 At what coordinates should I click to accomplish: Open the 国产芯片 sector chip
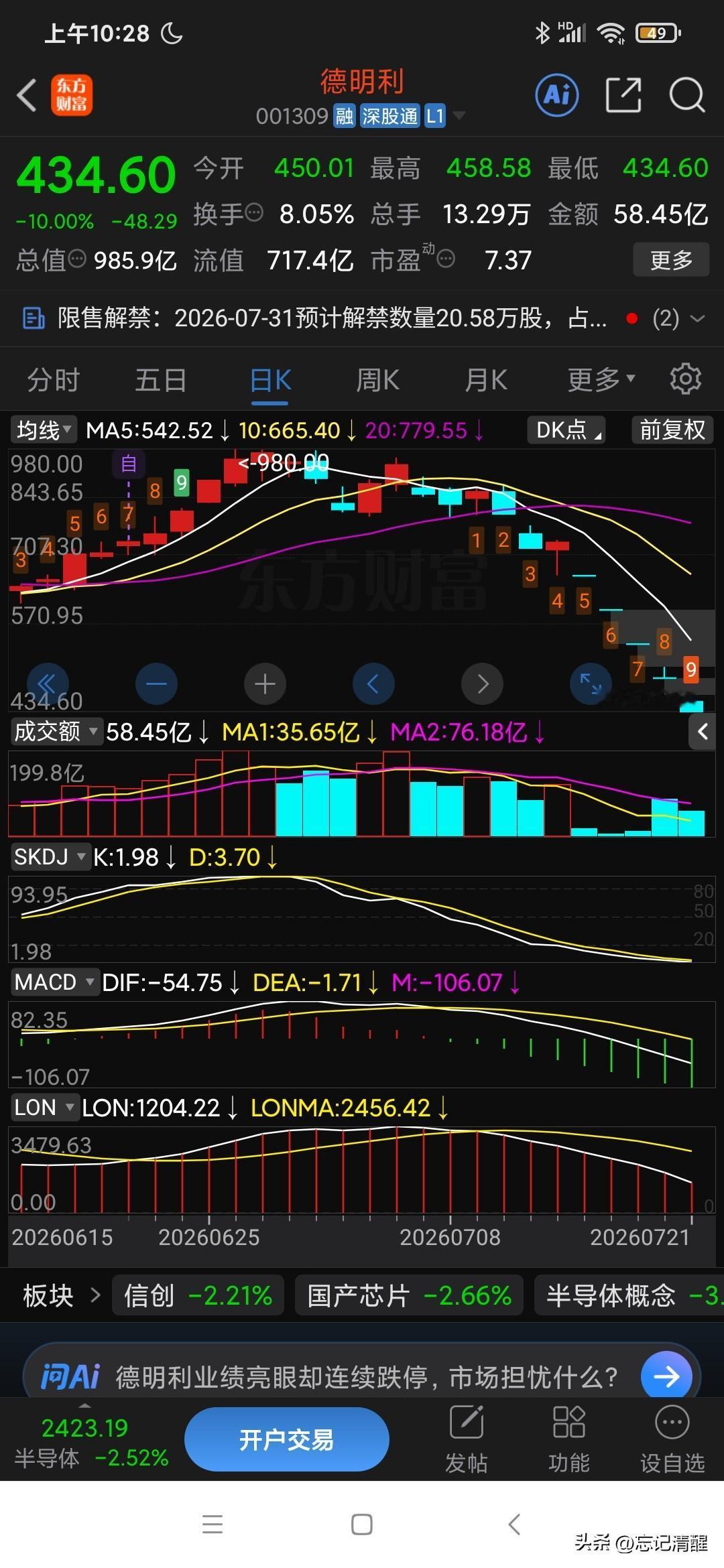pyautogui.click(x=409, y=1295)
